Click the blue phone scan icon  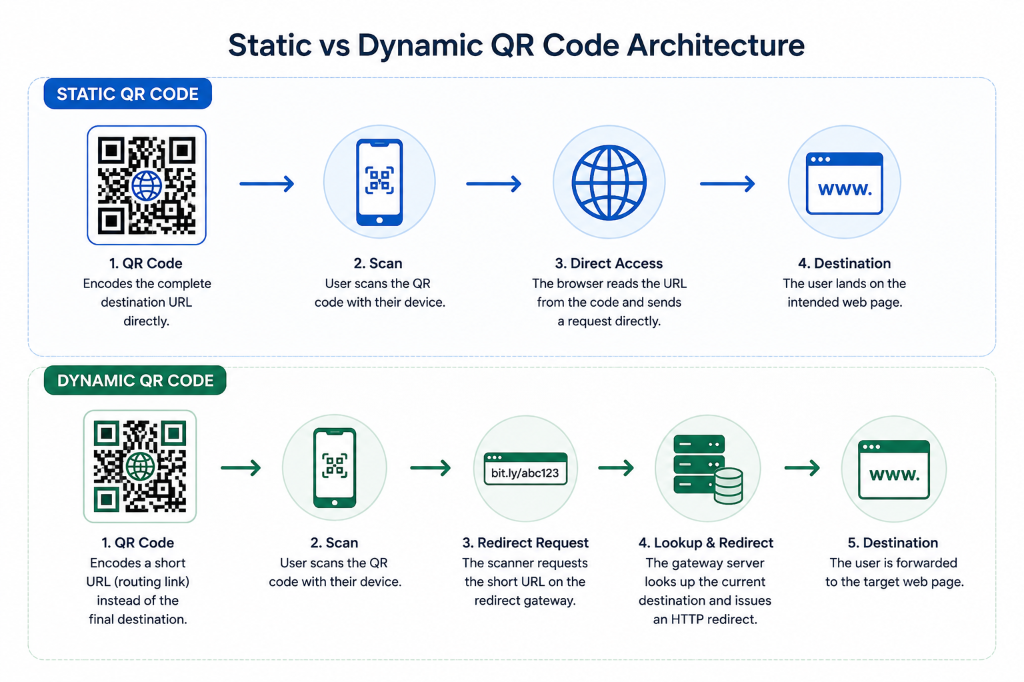379,182
